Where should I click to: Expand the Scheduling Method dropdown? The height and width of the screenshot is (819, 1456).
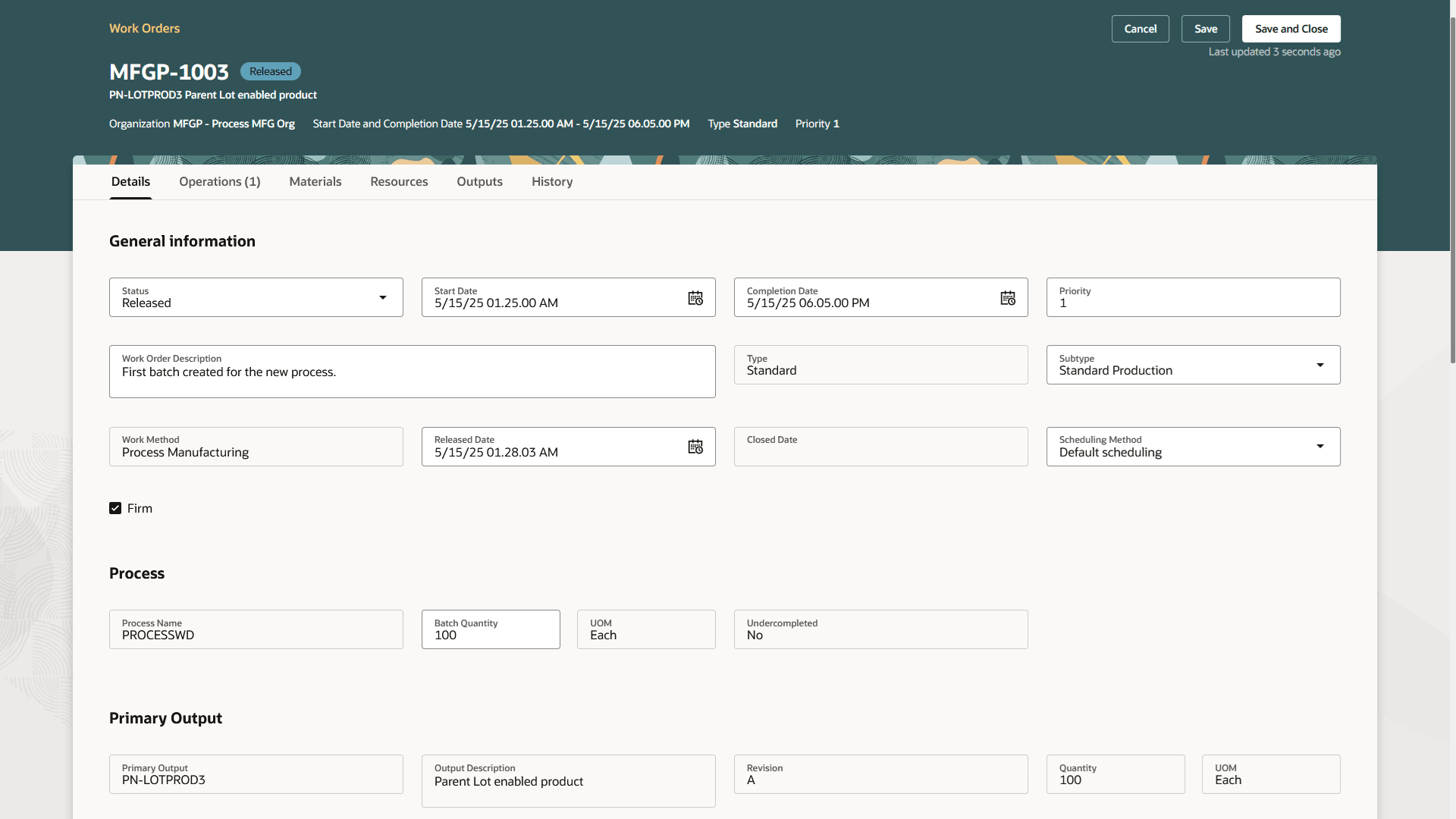[x=1319, y=447]
